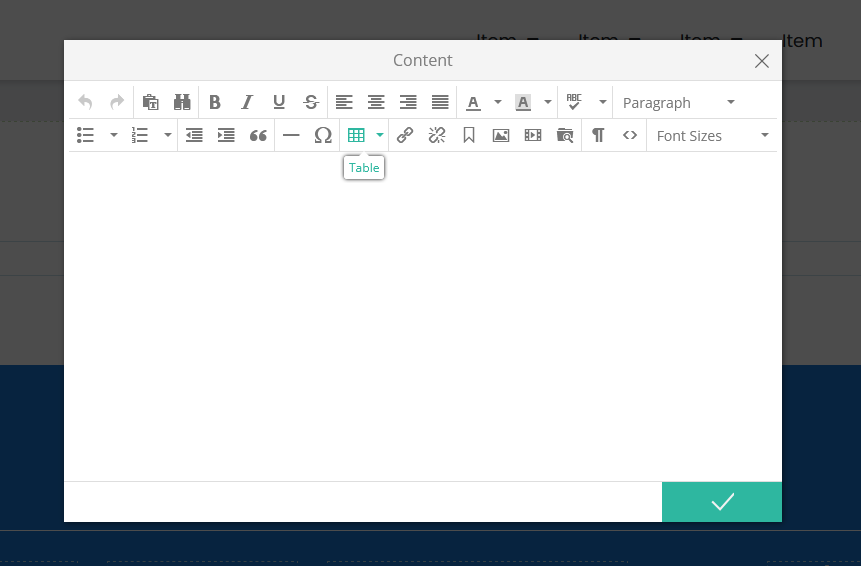Center align text
861x566 pixels.
pos(376,102)
